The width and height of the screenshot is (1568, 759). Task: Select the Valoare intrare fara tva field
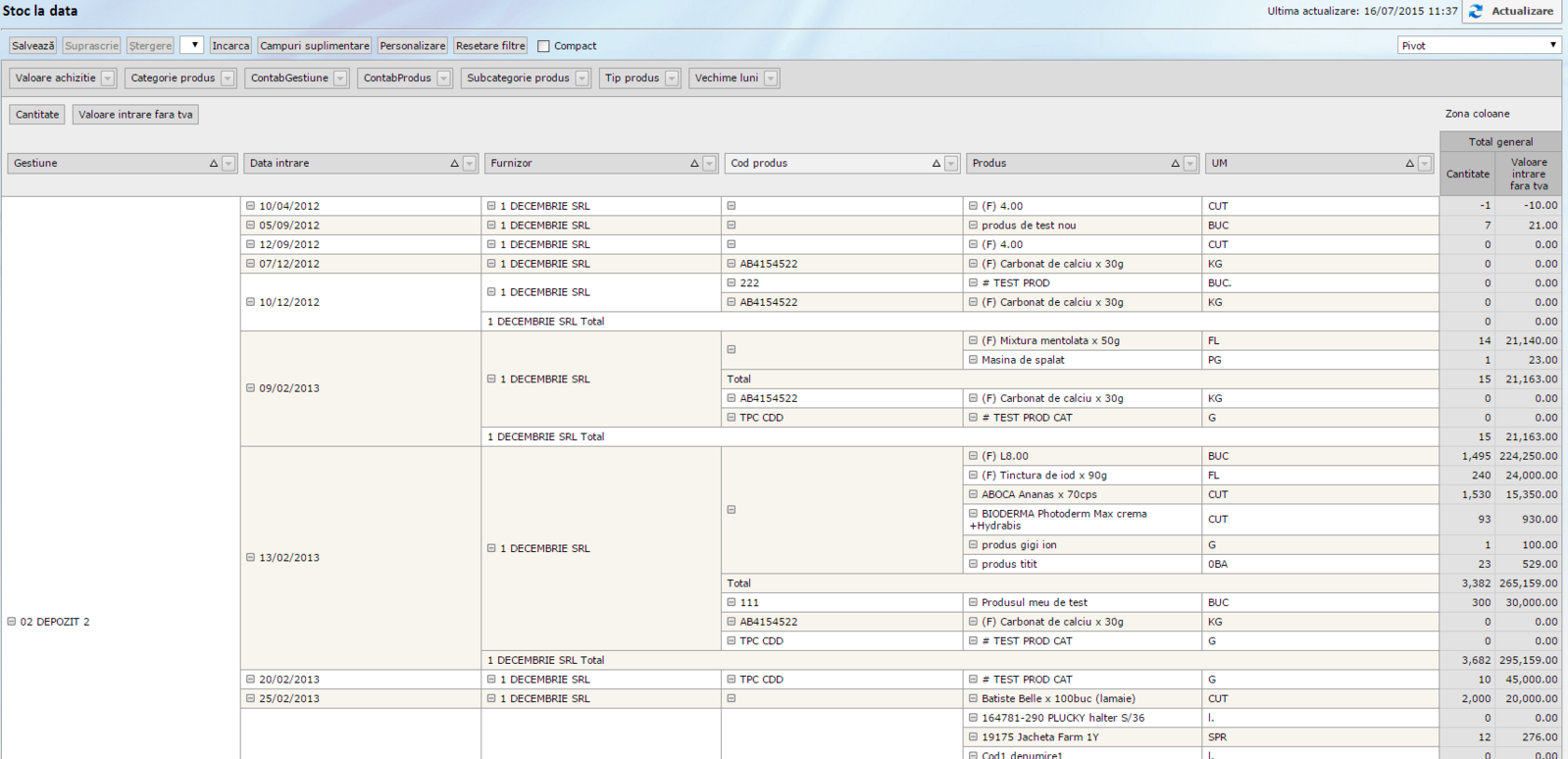135,115
